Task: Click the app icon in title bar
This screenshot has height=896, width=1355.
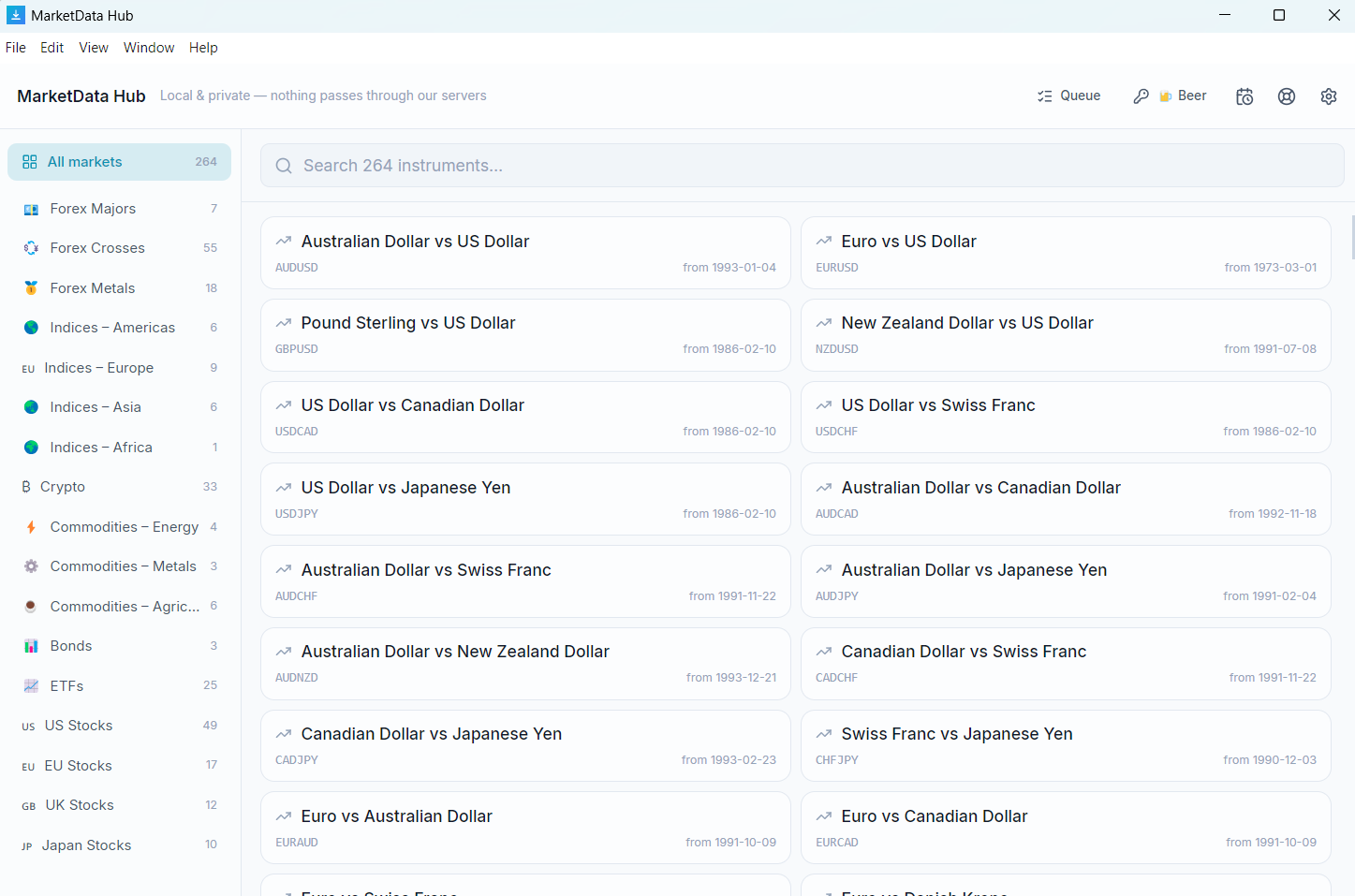Action: [x=16, y=15]
